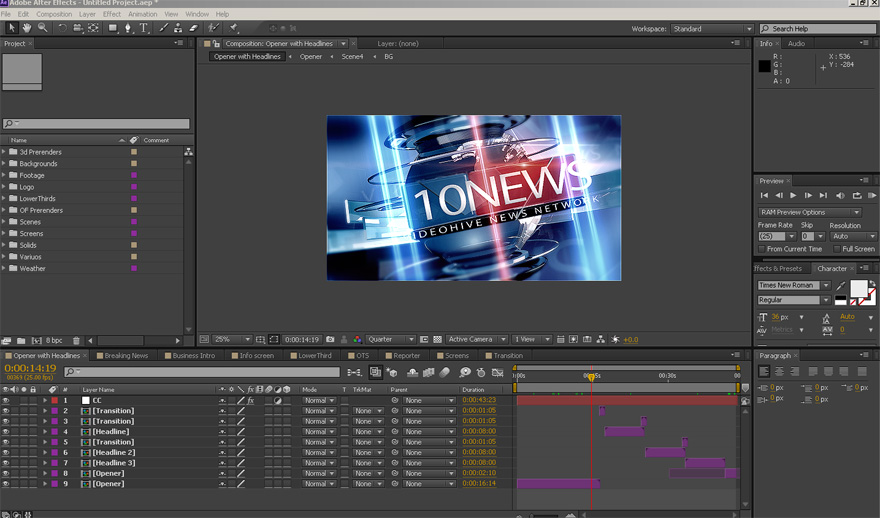Screen dimensions: 880x518
Task: Click the purple label swatch of Footage
Action: (x=134, y=175)
